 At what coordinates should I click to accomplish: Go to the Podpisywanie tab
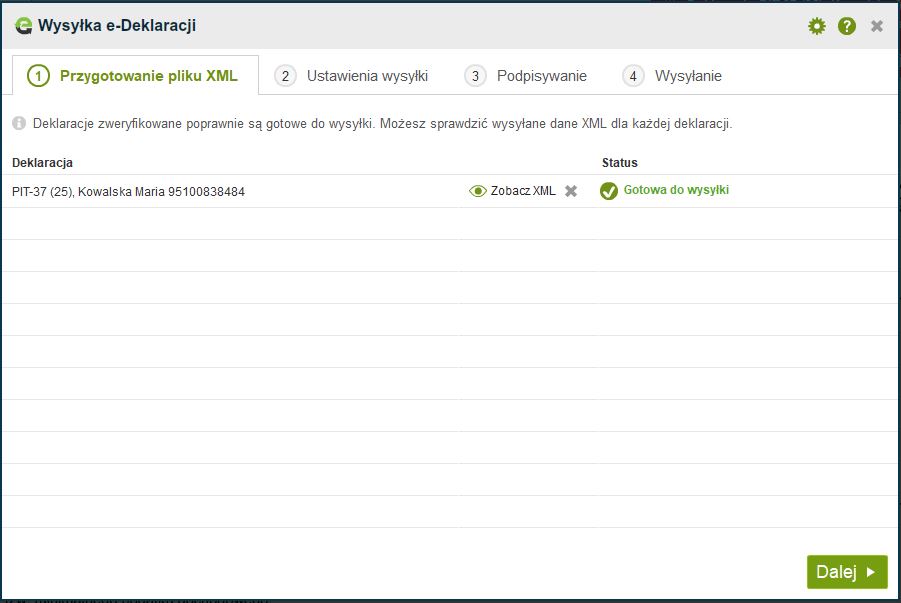pyautogui.click(x=528, y=76)
